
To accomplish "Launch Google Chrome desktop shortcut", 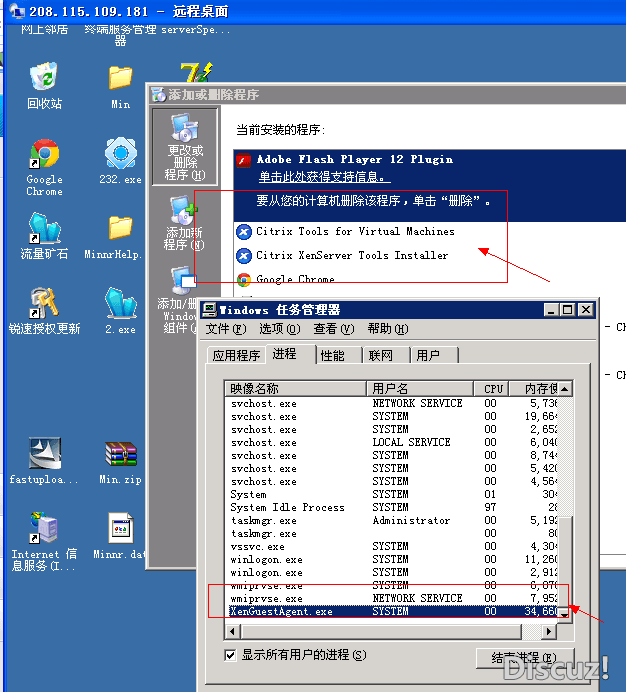I will [x=44, y=154].
